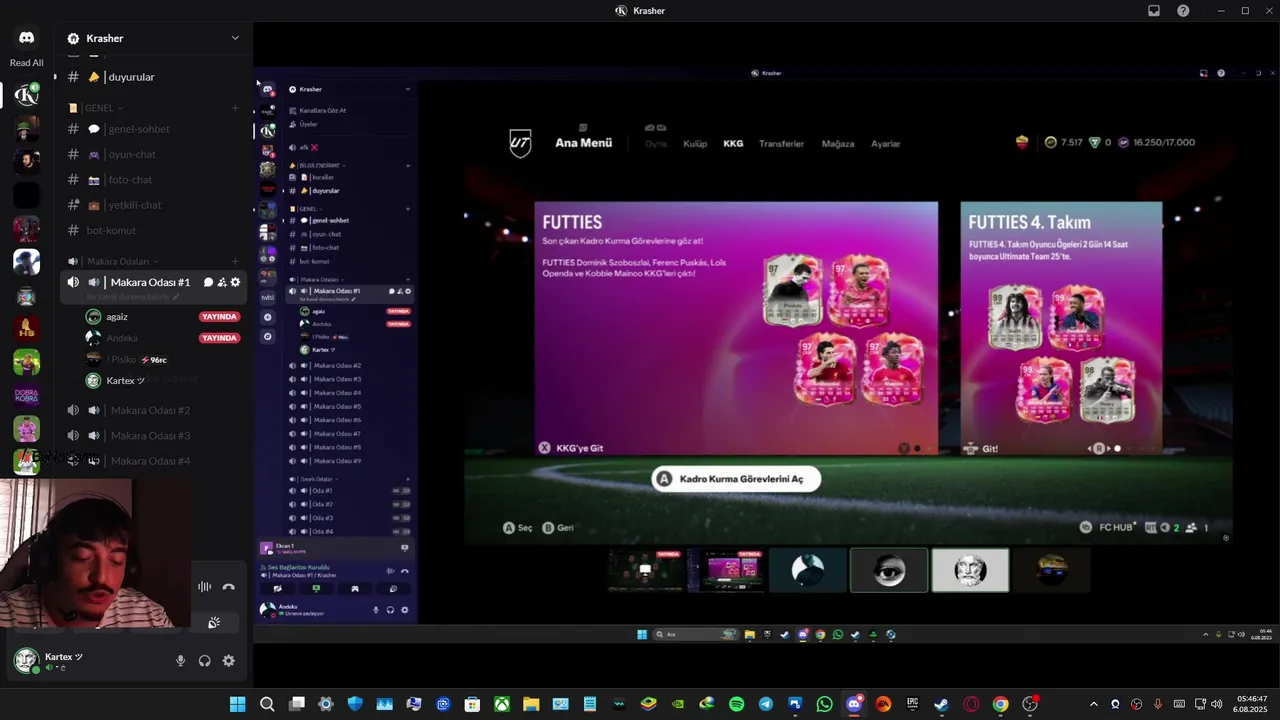Viewport: 1280px width, 720px height.
Task: Open the foto-chat channel
Action: (154, 180)
